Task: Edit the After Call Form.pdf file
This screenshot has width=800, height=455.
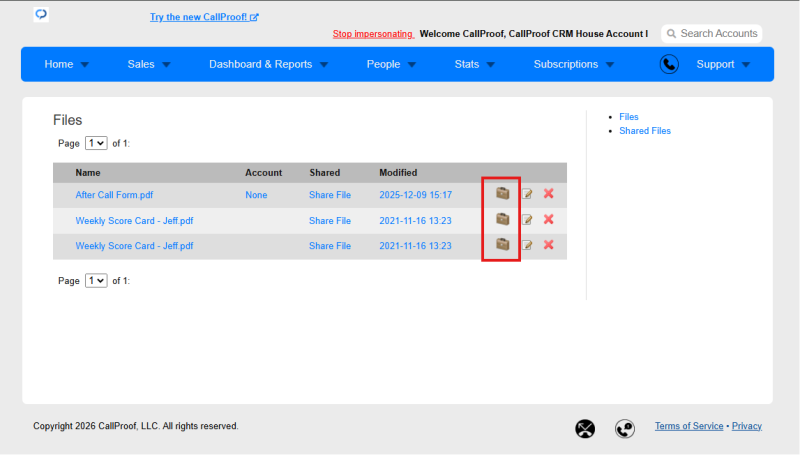Action: point(527,194)
